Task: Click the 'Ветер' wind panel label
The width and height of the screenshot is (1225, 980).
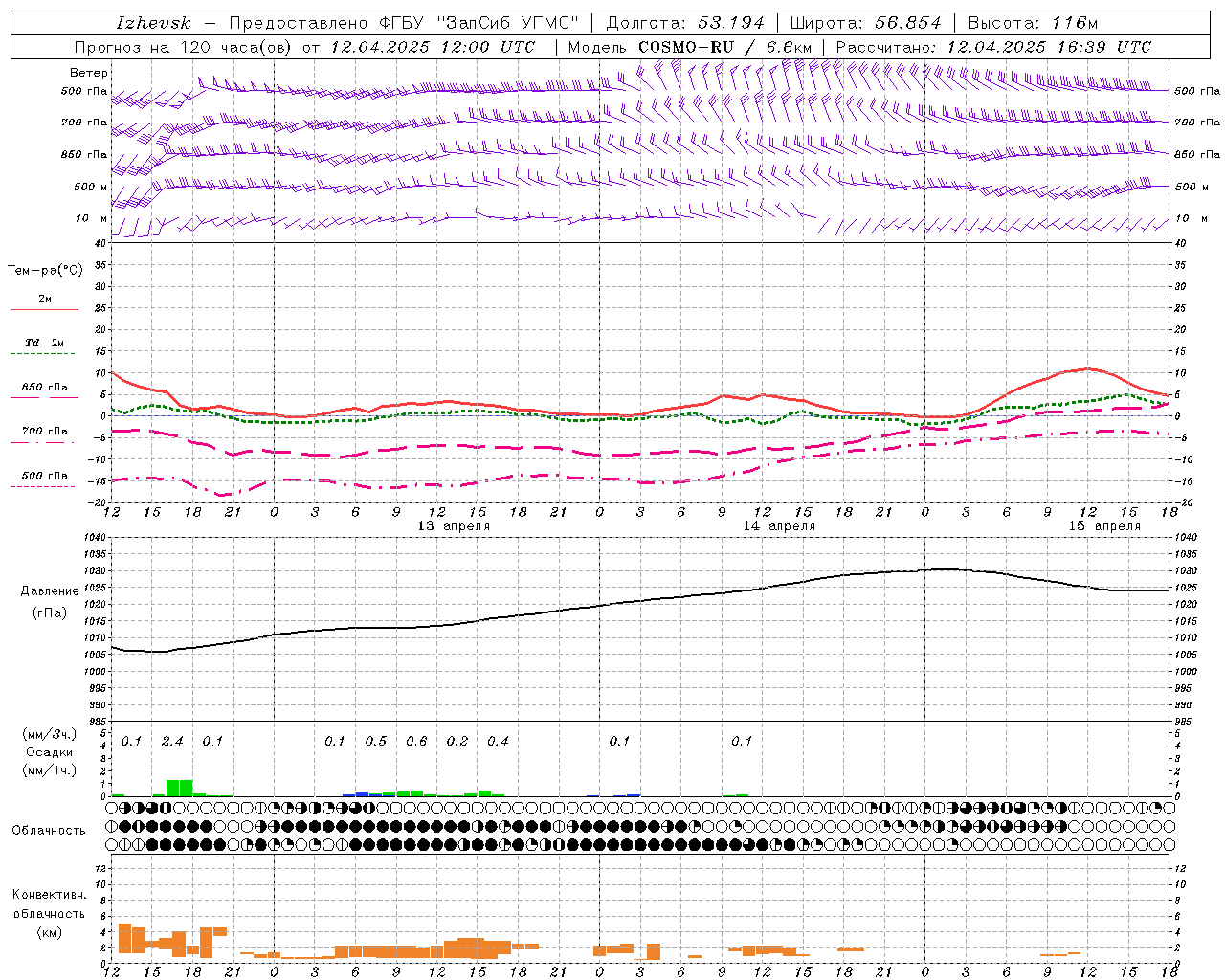Action: (x=89, y=73)
